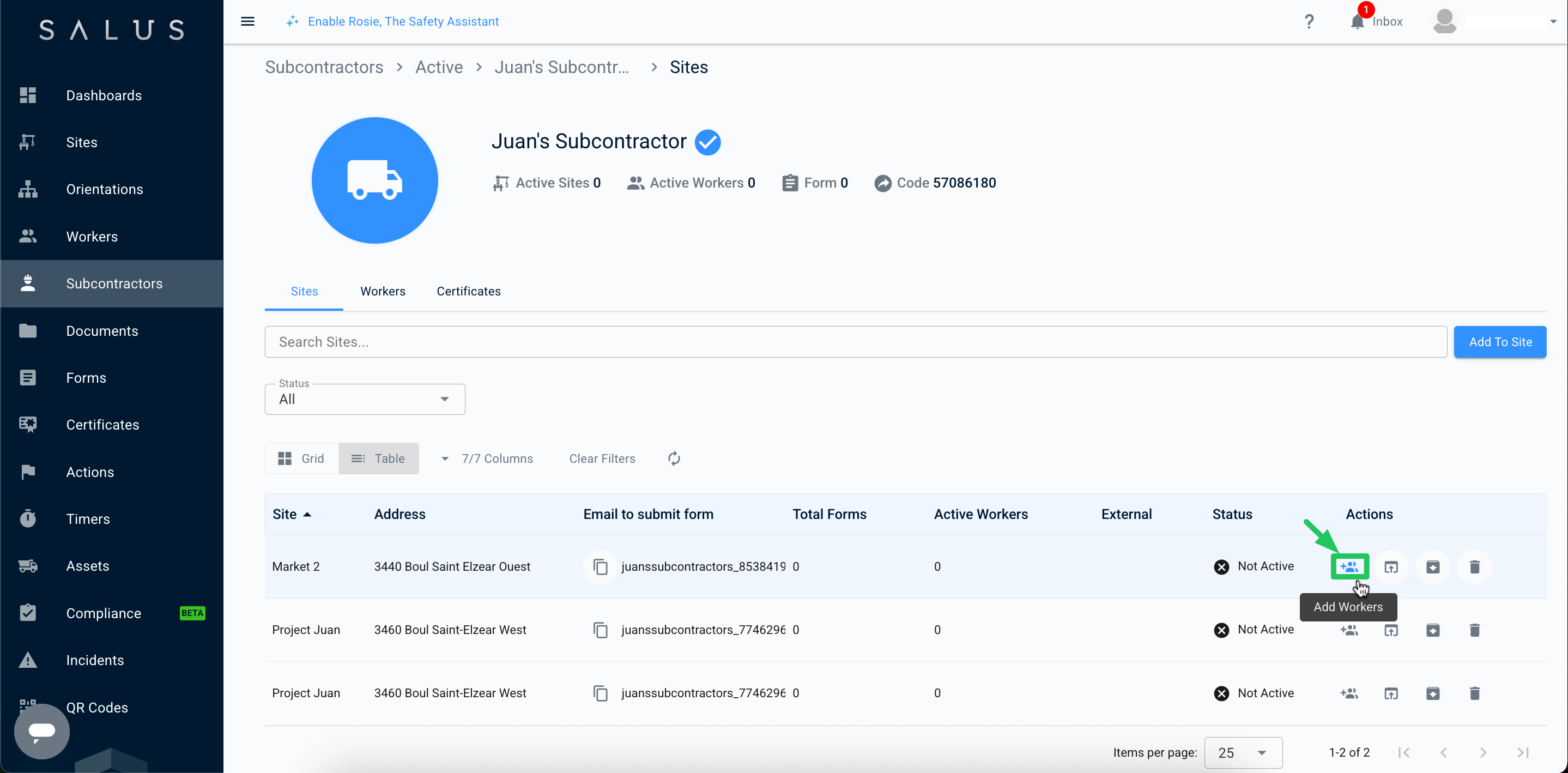Click the External column header

point(1126,514)
